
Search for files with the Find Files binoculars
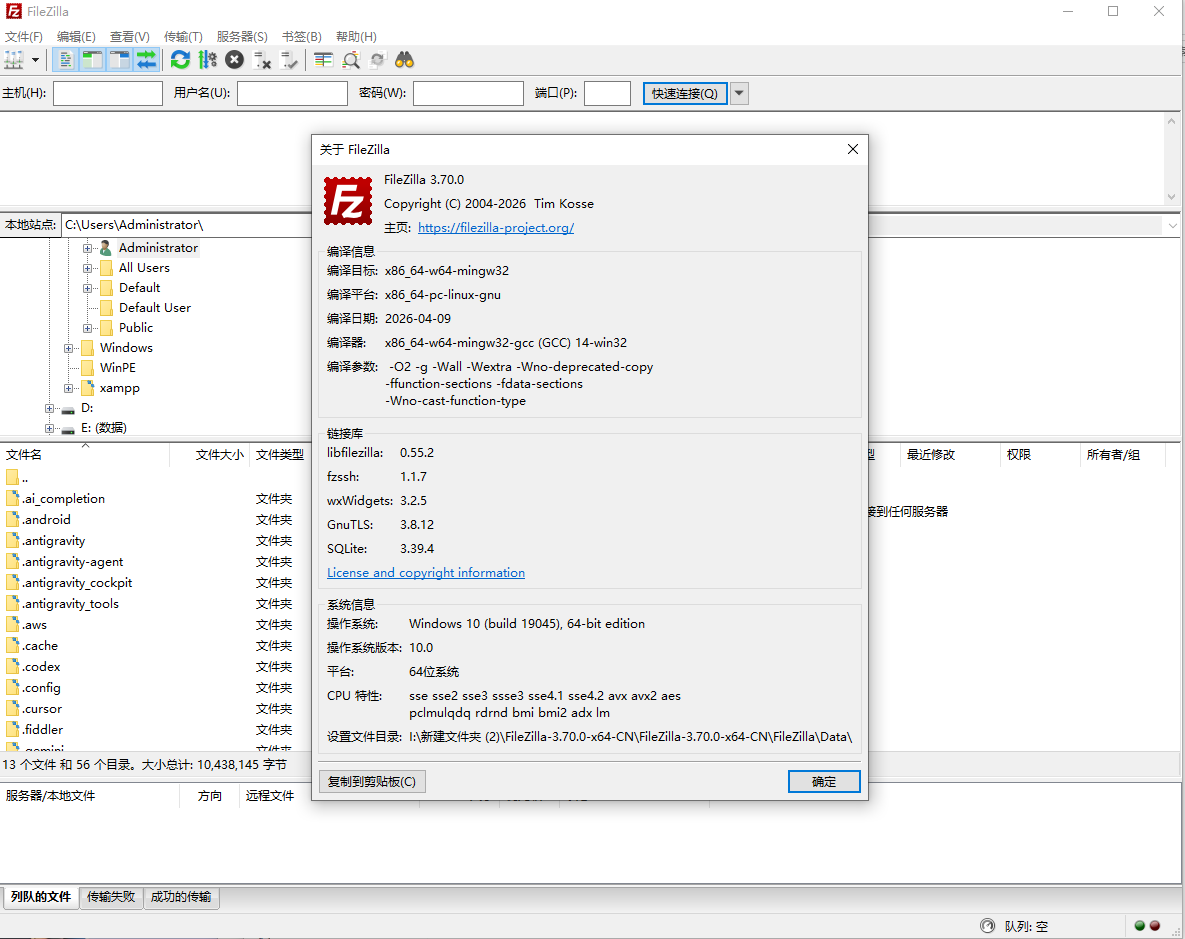pos(403,59)
